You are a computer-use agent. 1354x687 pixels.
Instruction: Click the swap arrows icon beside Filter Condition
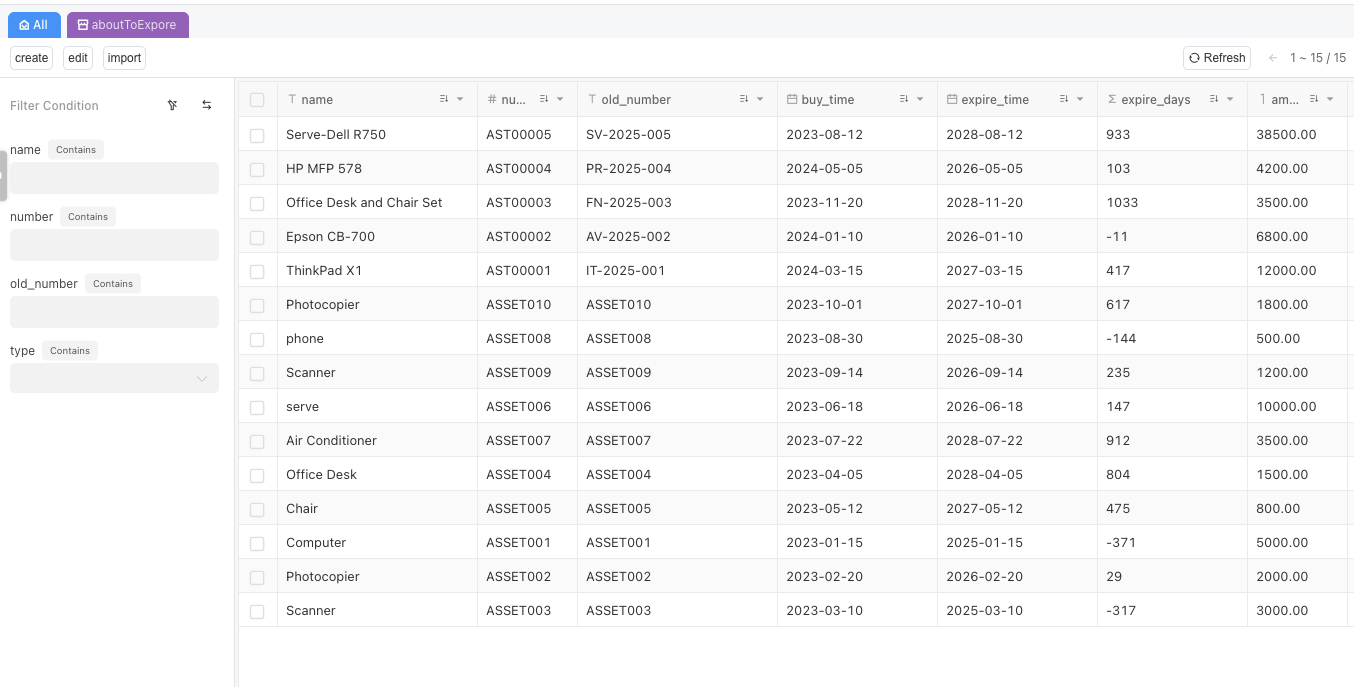pyautogui.click(x=207, y=105)
